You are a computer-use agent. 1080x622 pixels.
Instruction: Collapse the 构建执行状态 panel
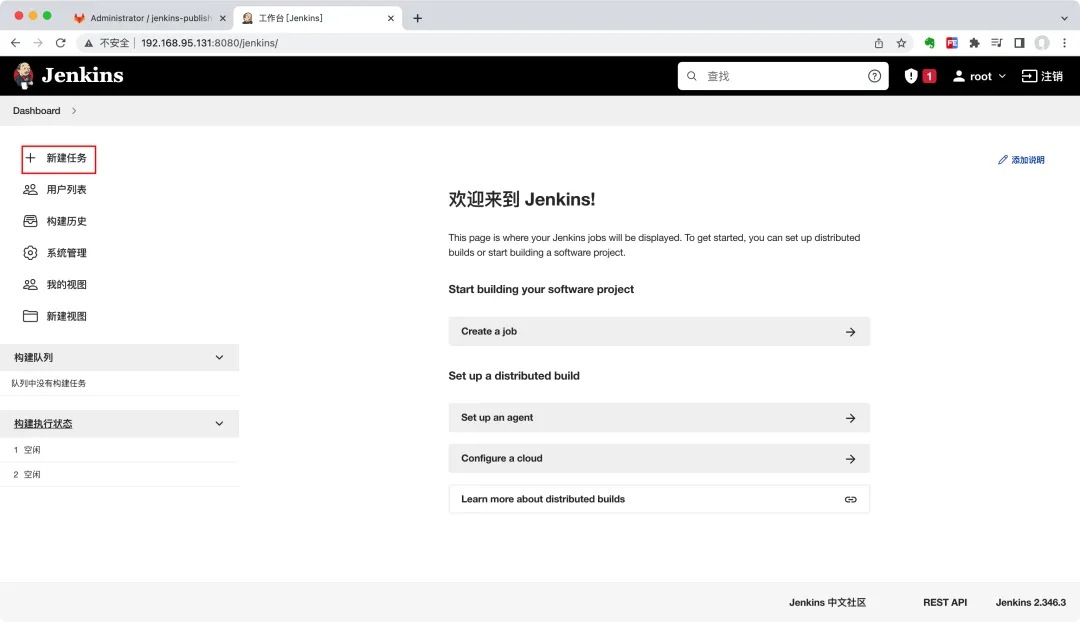219,424
